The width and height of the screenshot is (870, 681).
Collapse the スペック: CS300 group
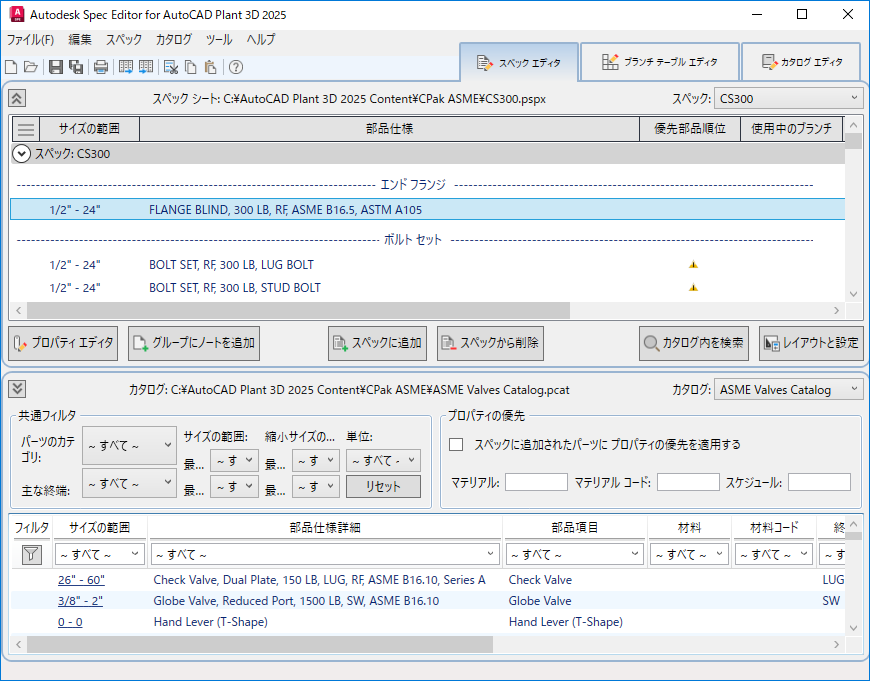point(21,154)
